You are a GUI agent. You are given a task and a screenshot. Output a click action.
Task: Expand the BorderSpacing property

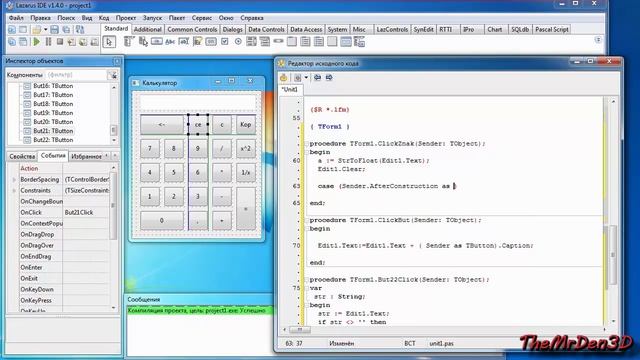tap(14, 180)
